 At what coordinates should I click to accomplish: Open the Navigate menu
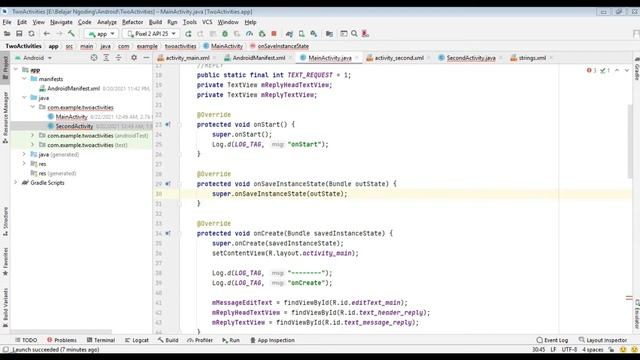click(x=61, y=22)
